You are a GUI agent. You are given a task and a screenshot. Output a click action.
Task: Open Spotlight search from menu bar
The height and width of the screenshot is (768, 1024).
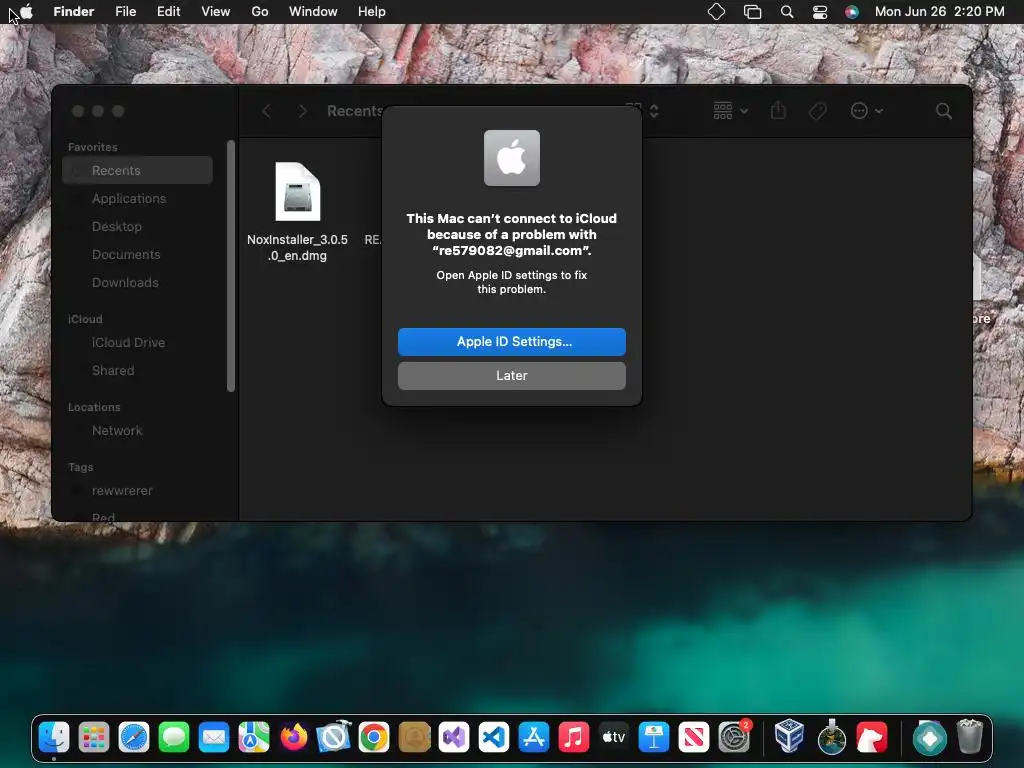[x=787, y=12]
